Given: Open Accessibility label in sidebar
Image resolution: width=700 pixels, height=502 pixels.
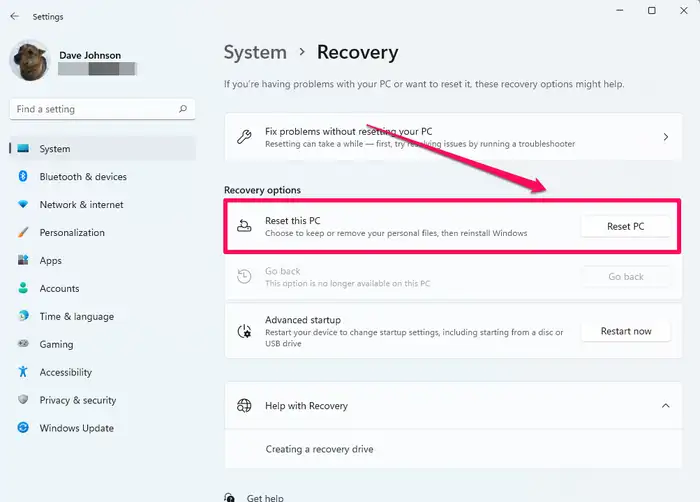Looking at the screenshot, I should (66, 372).
